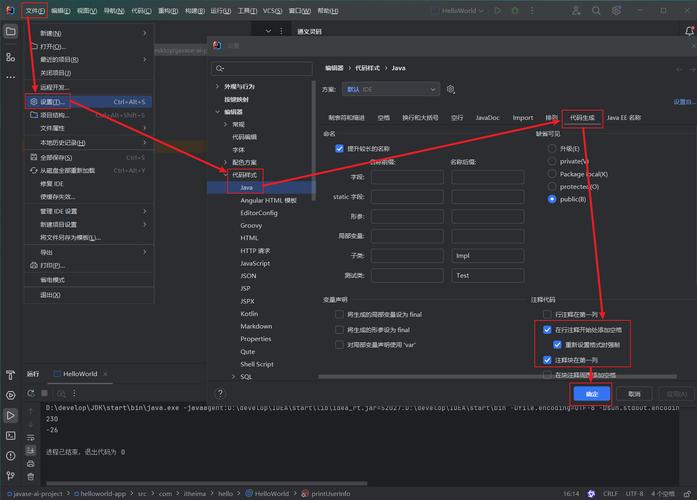Switch to the JavaDoc tab

pos(487,117)
